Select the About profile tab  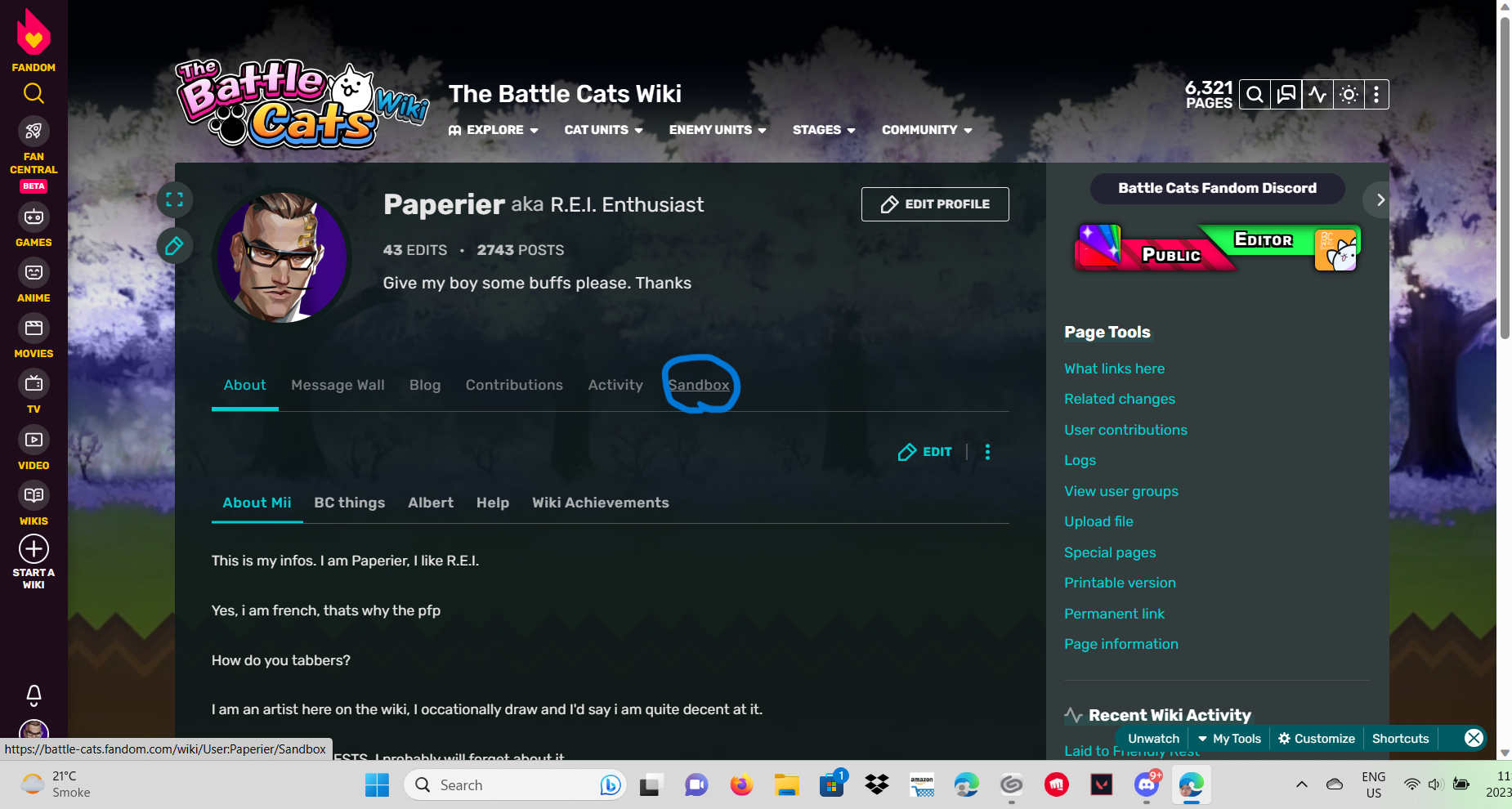click(245, 385)
